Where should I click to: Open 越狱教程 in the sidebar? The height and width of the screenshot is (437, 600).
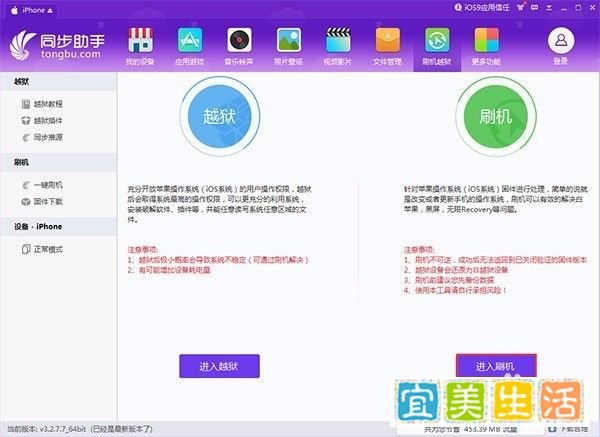(48, 104)
